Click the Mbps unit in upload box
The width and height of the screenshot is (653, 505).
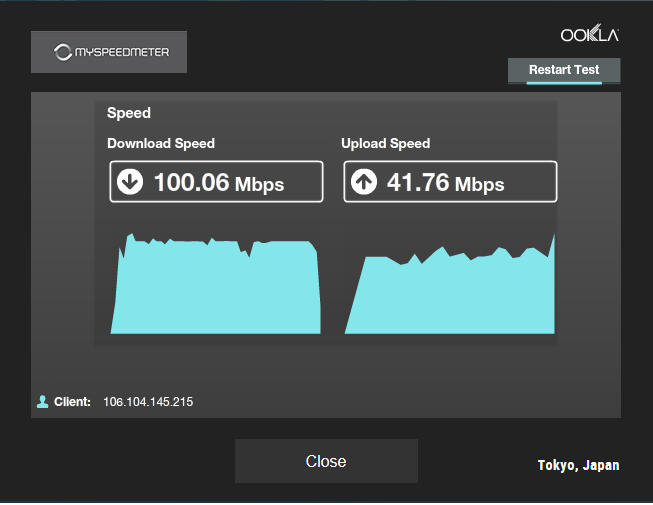tap(479, 185)
